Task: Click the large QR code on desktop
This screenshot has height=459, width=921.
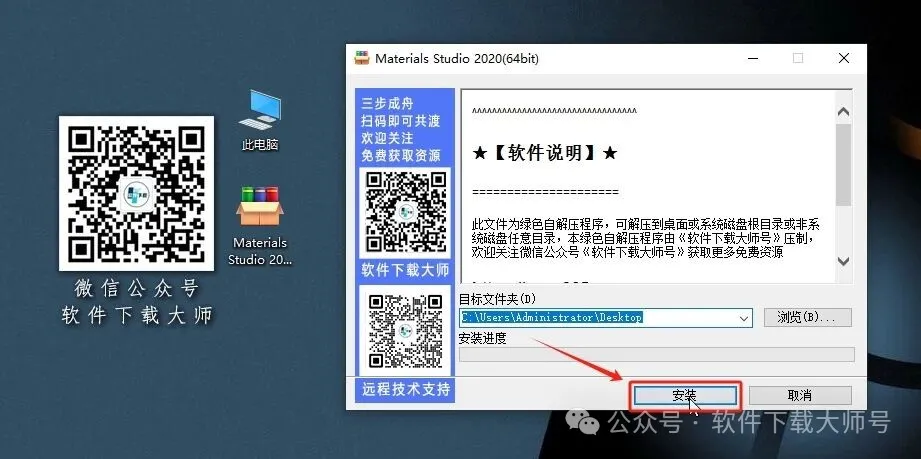Action: click(136, 193)
